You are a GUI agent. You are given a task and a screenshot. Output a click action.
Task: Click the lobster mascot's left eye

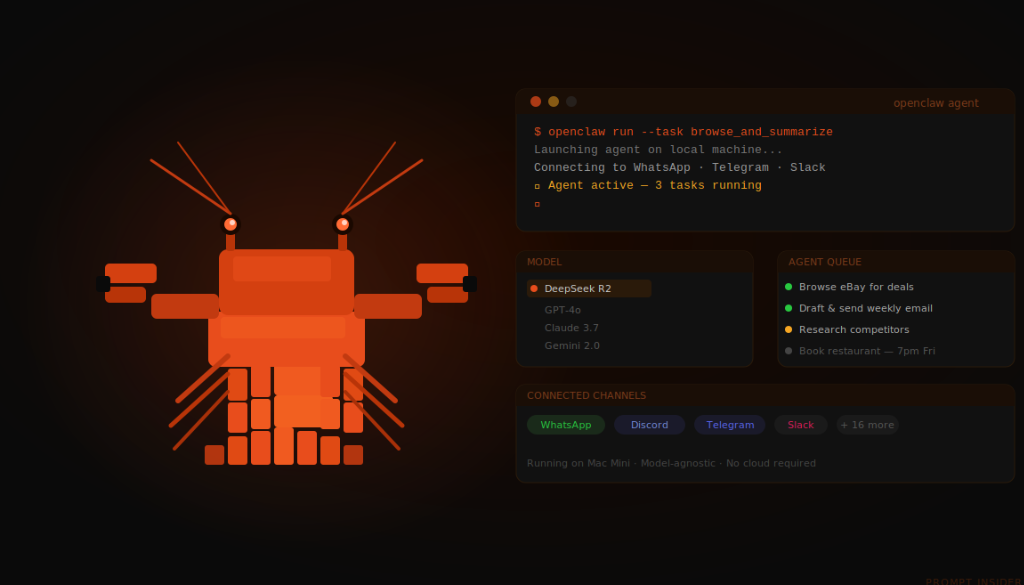[x=231, y=225]
